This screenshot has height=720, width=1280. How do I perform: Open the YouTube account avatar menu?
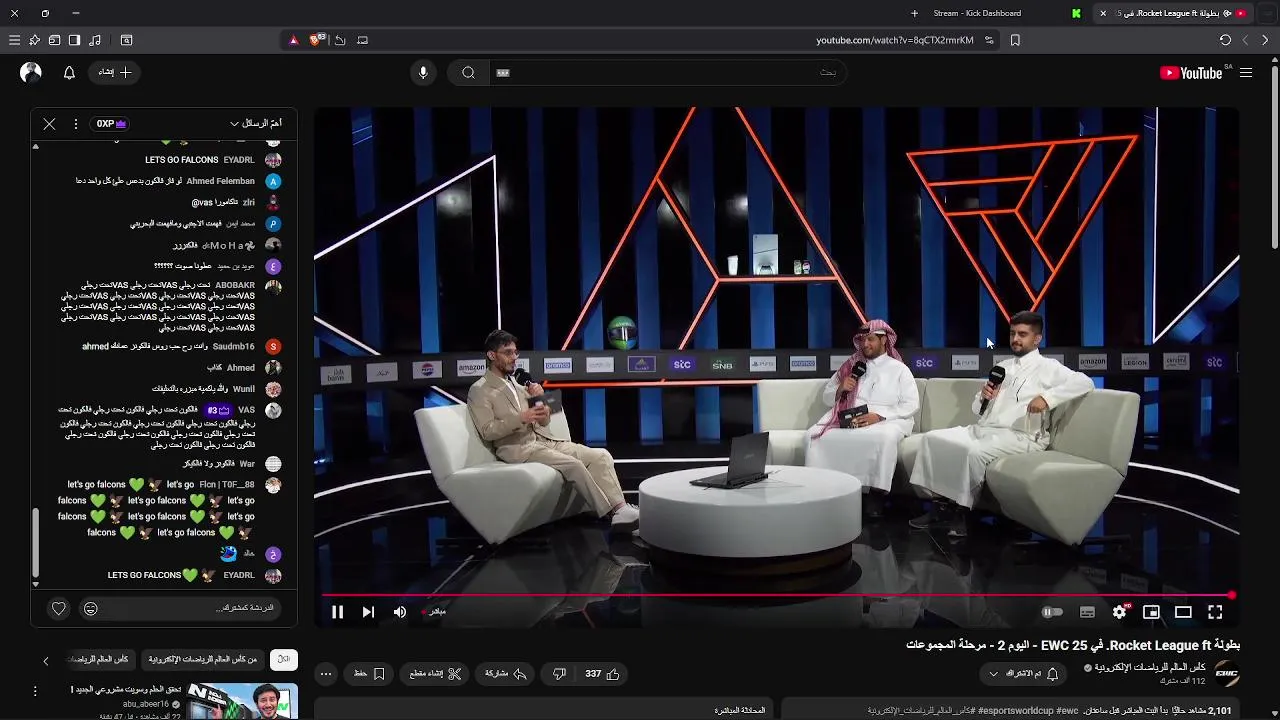(x=31, y=72)
